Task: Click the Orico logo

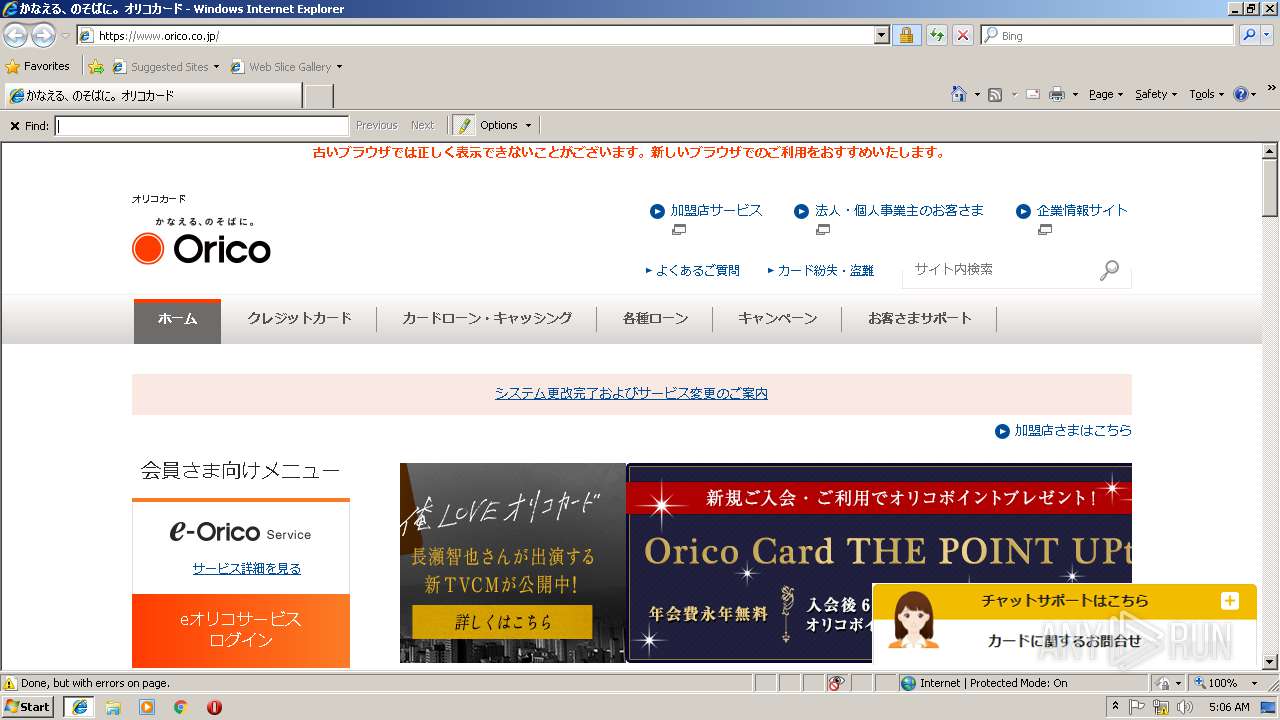Action: [x=201, y=241]
